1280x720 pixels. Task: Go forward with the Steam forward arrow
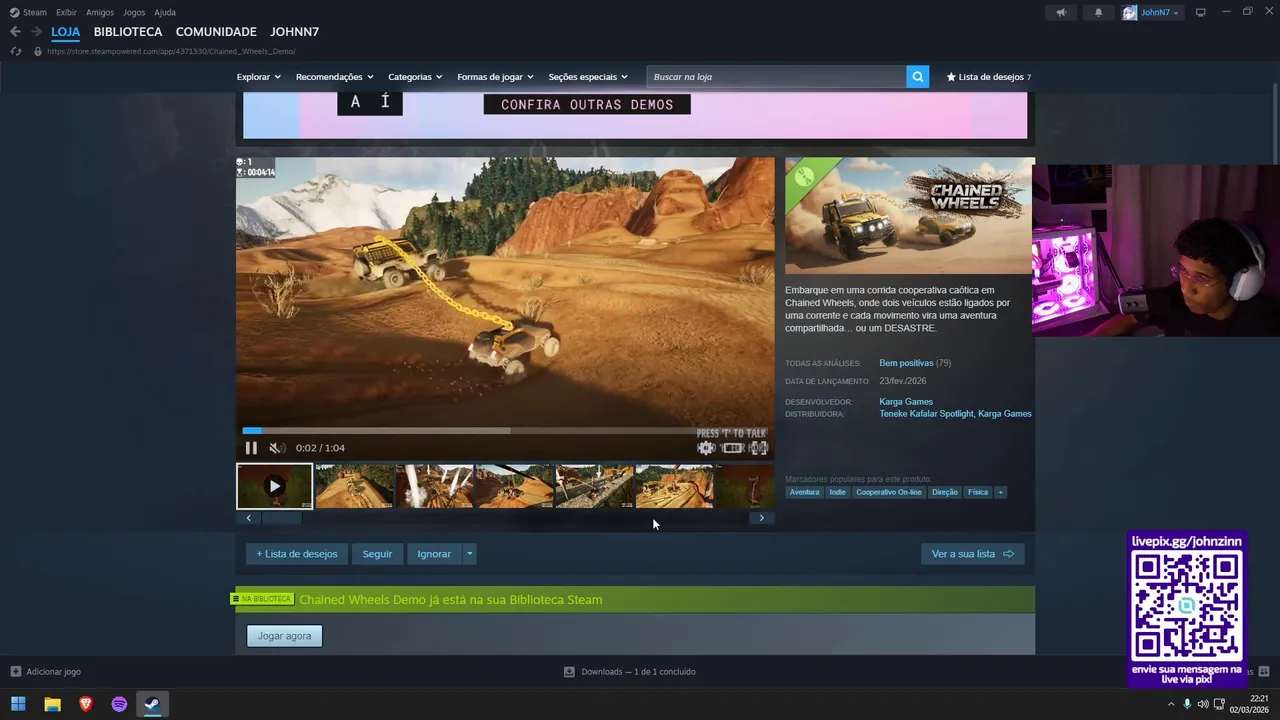tap(37, 32)
